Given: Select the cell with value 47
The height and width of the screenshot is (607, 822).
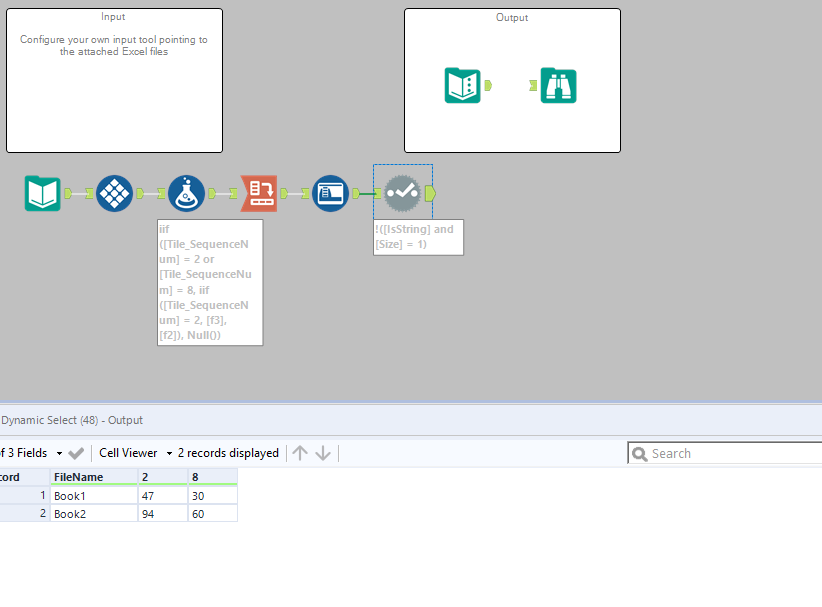Looking at the screenshot, I should click(x=163, y=496).
